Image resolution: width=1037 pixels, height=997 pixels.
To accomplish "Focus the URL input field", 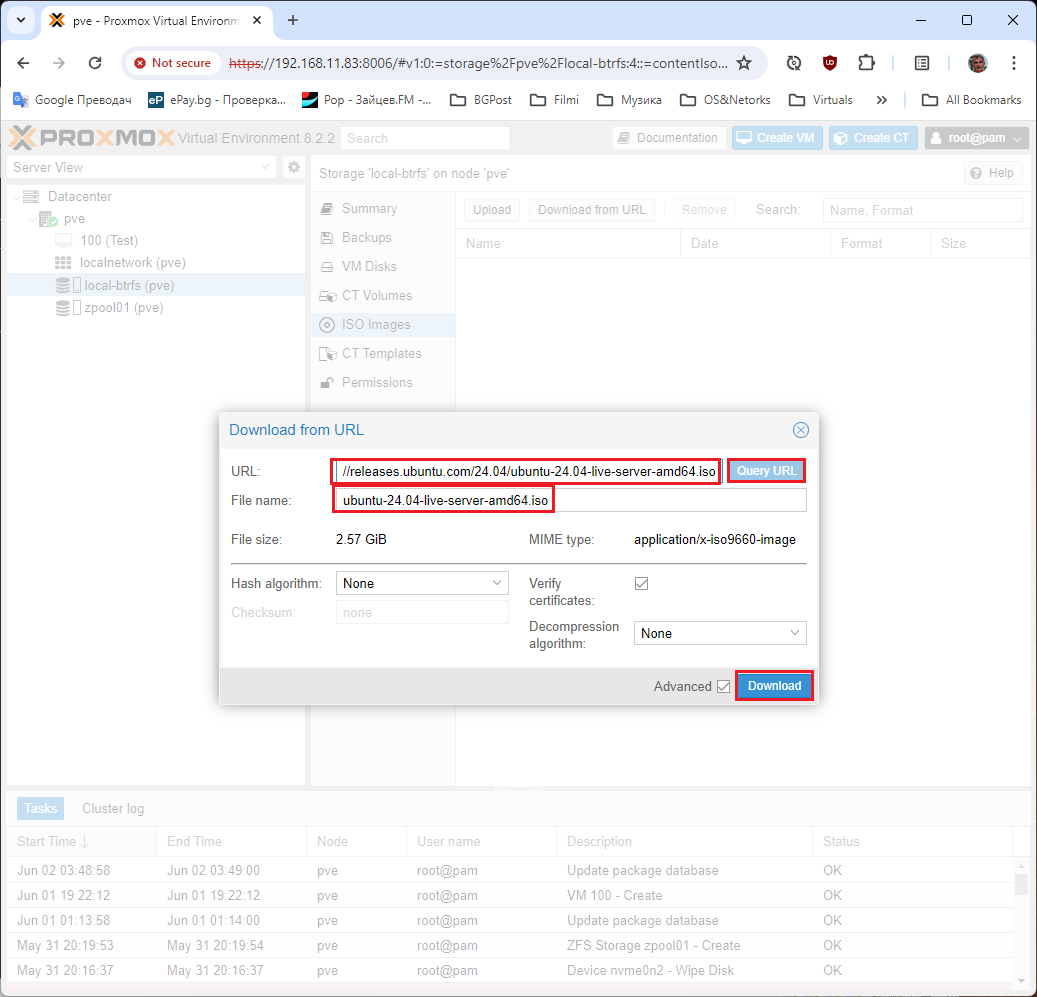I will point(526,471).
